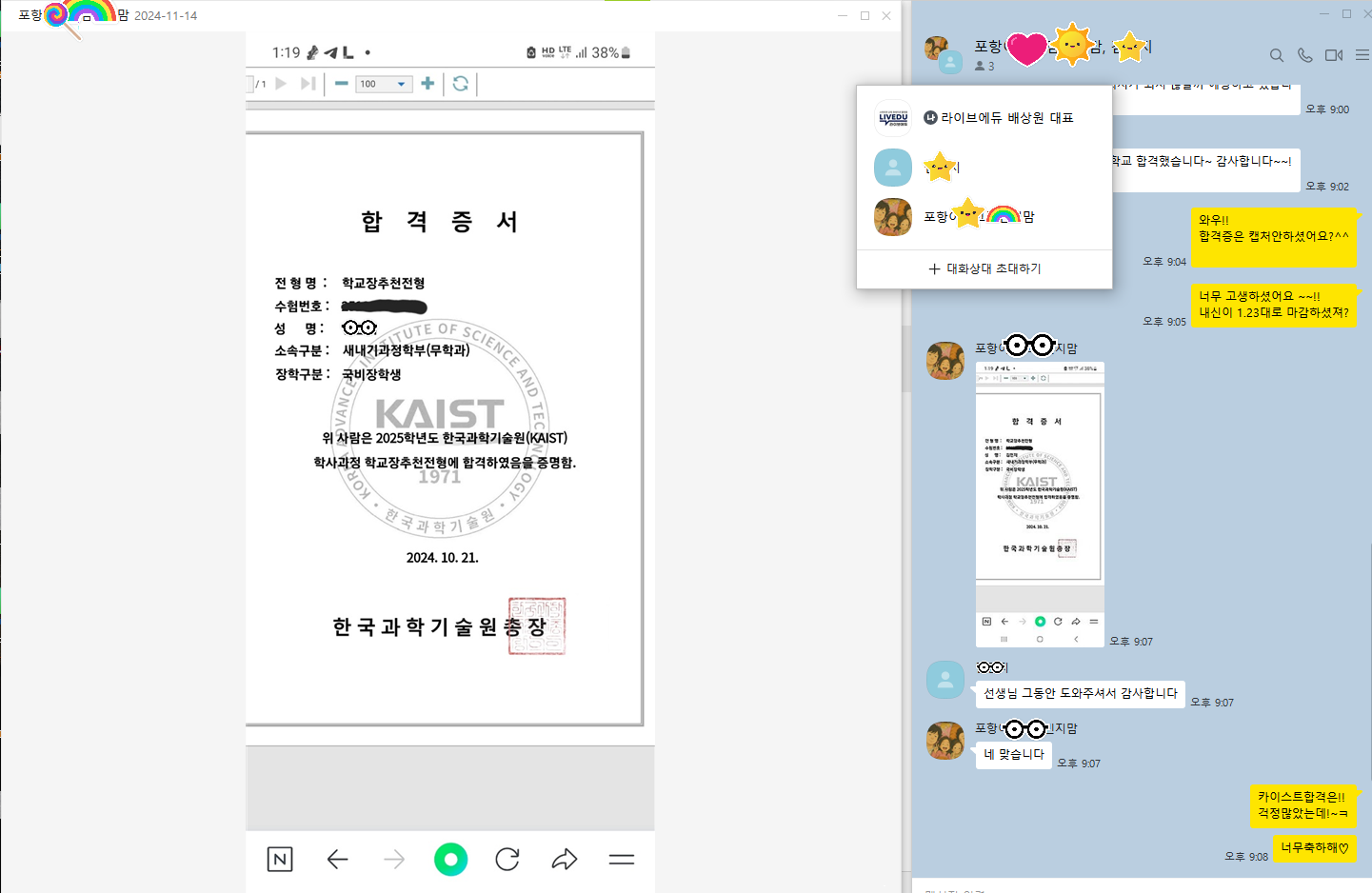Screen dimensions: 1372x893
Task: Click the zoom in plus icon
Action: click(x=428, y=84)
